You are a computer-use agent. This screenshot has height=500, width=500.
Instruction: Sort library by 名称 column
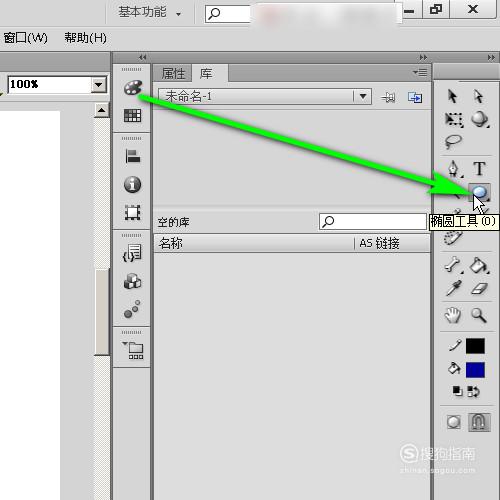[x=254, y=243]
